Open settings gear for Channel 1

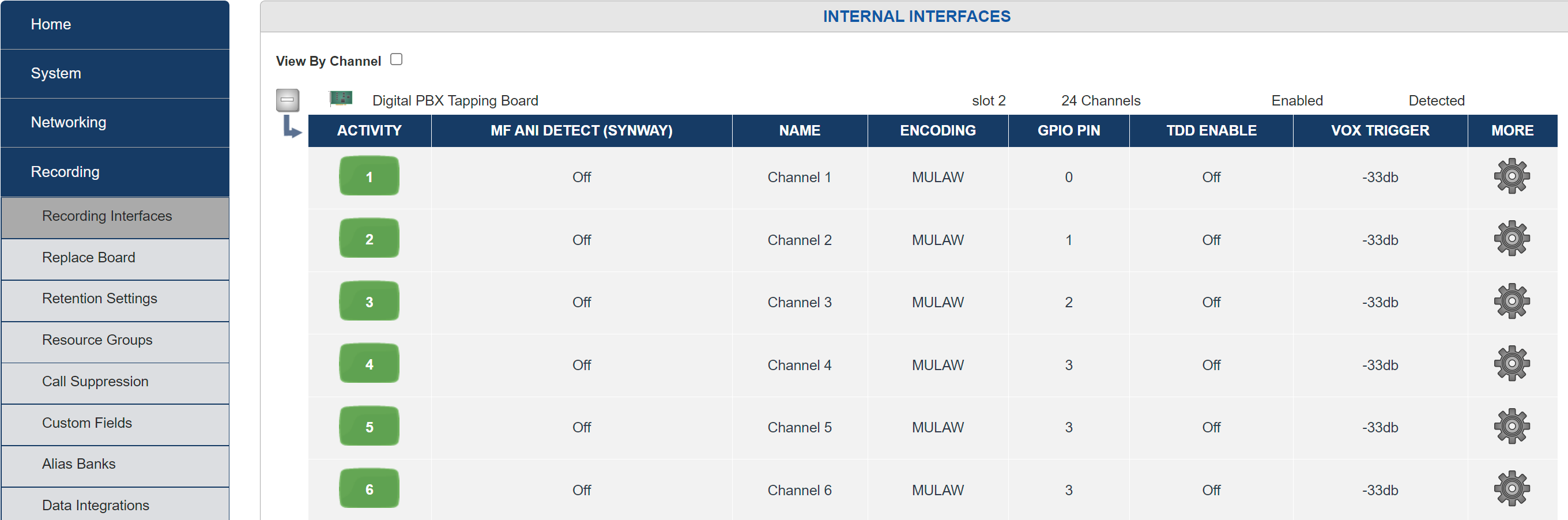click(x=1512, y=176)
